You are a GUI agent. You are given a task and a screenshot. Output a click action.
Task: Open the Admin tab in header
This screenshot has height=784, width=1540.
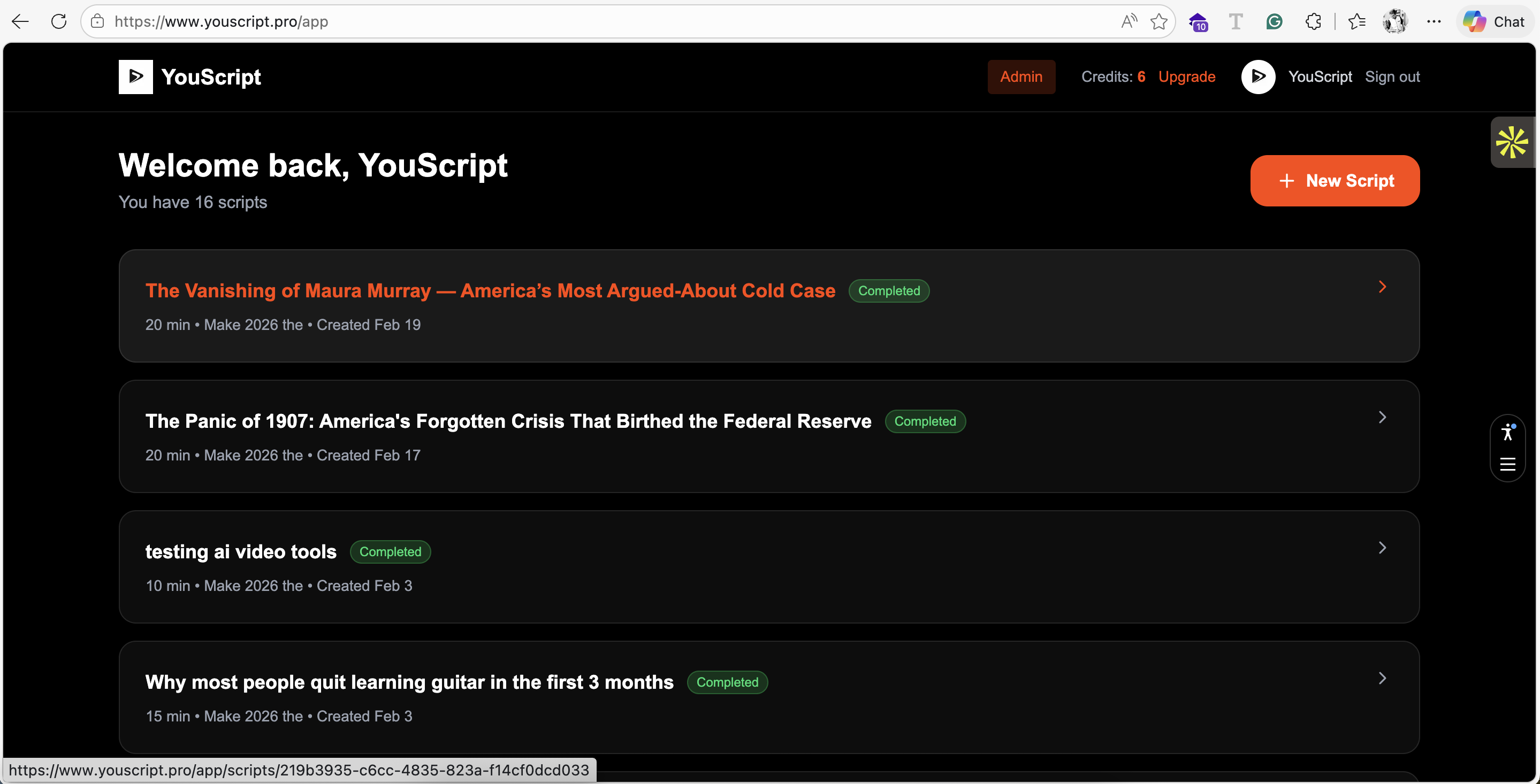pyautogui.click(x=1020, y=76)
